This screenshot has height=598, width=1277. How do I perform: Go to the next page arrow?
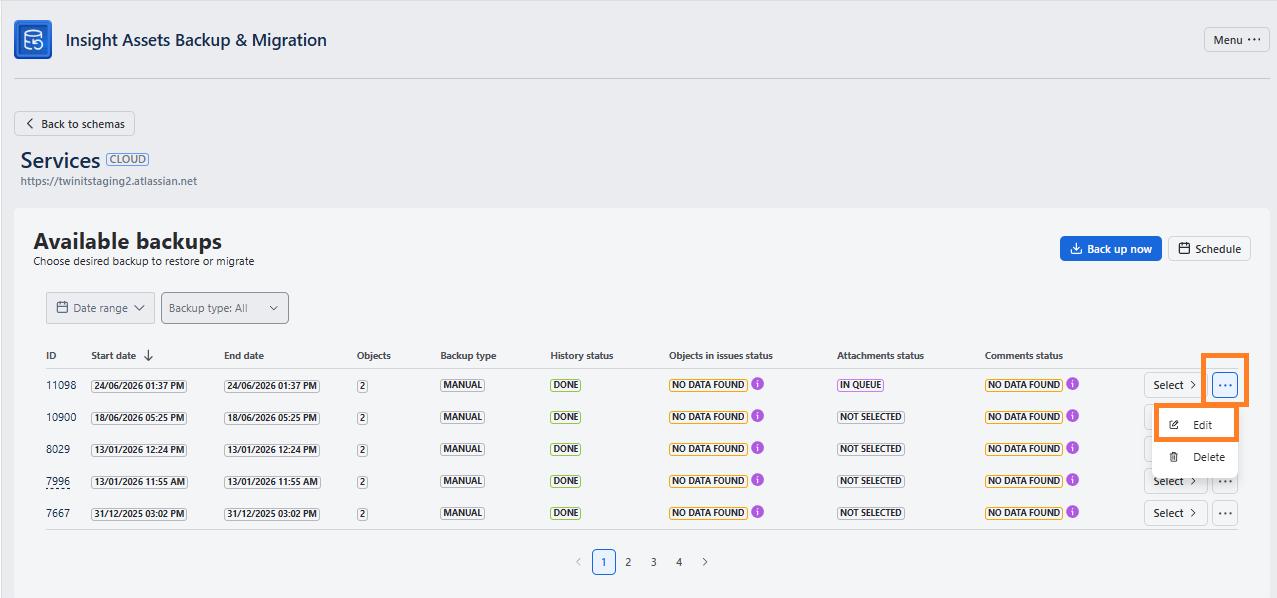coord(705,562)
